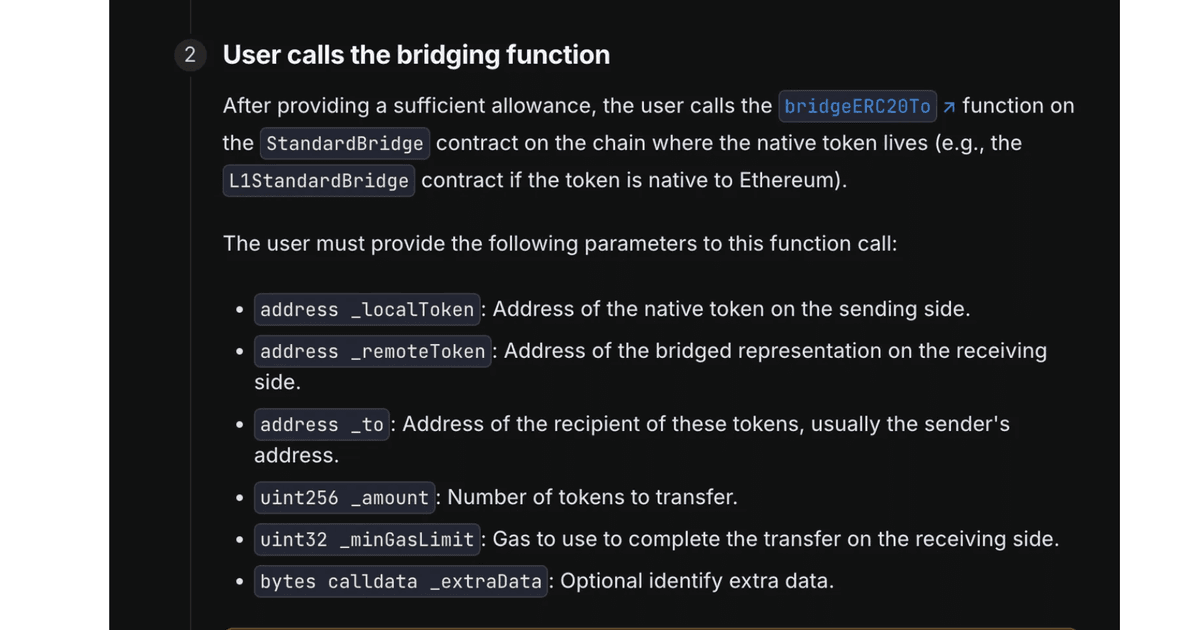
Task: Click the bullet point beside _extraData
Action: point(239,582)
